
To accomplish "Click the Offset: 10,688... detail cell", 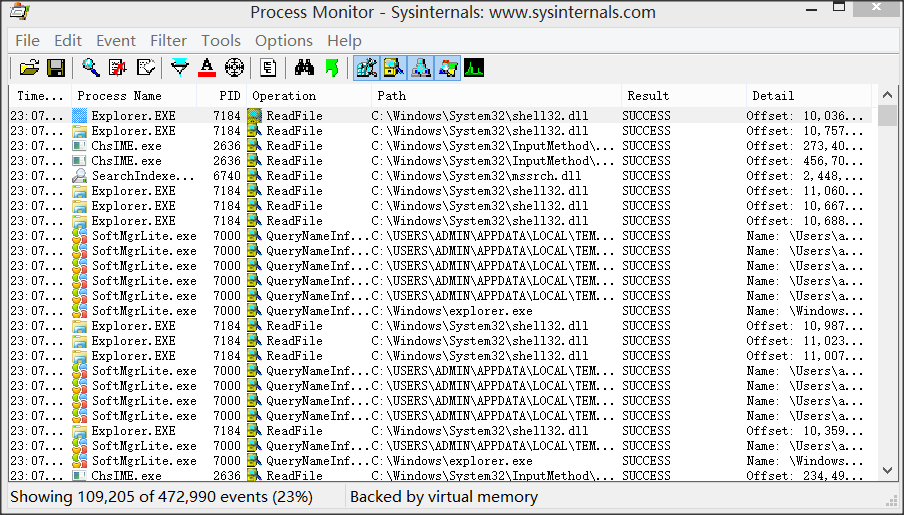I will point(805,221).
